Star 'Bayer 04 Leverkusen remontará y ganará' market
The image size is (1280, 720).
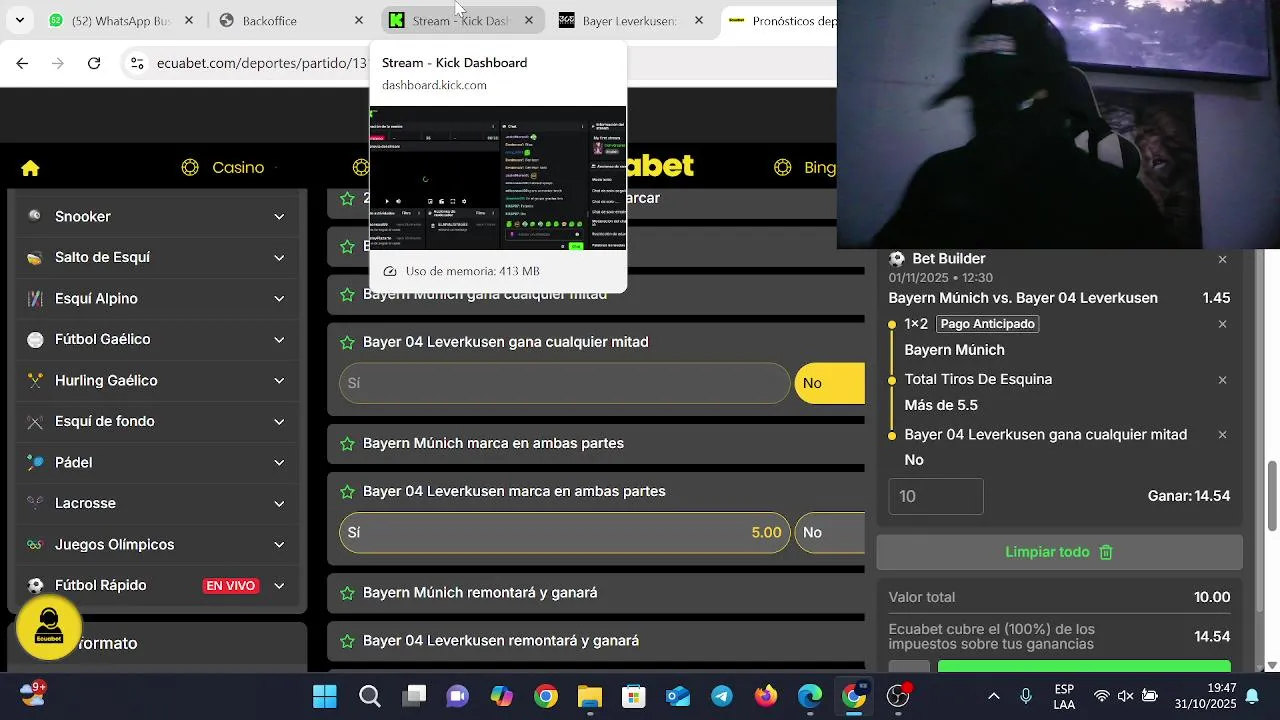click(x=347, y=641)
